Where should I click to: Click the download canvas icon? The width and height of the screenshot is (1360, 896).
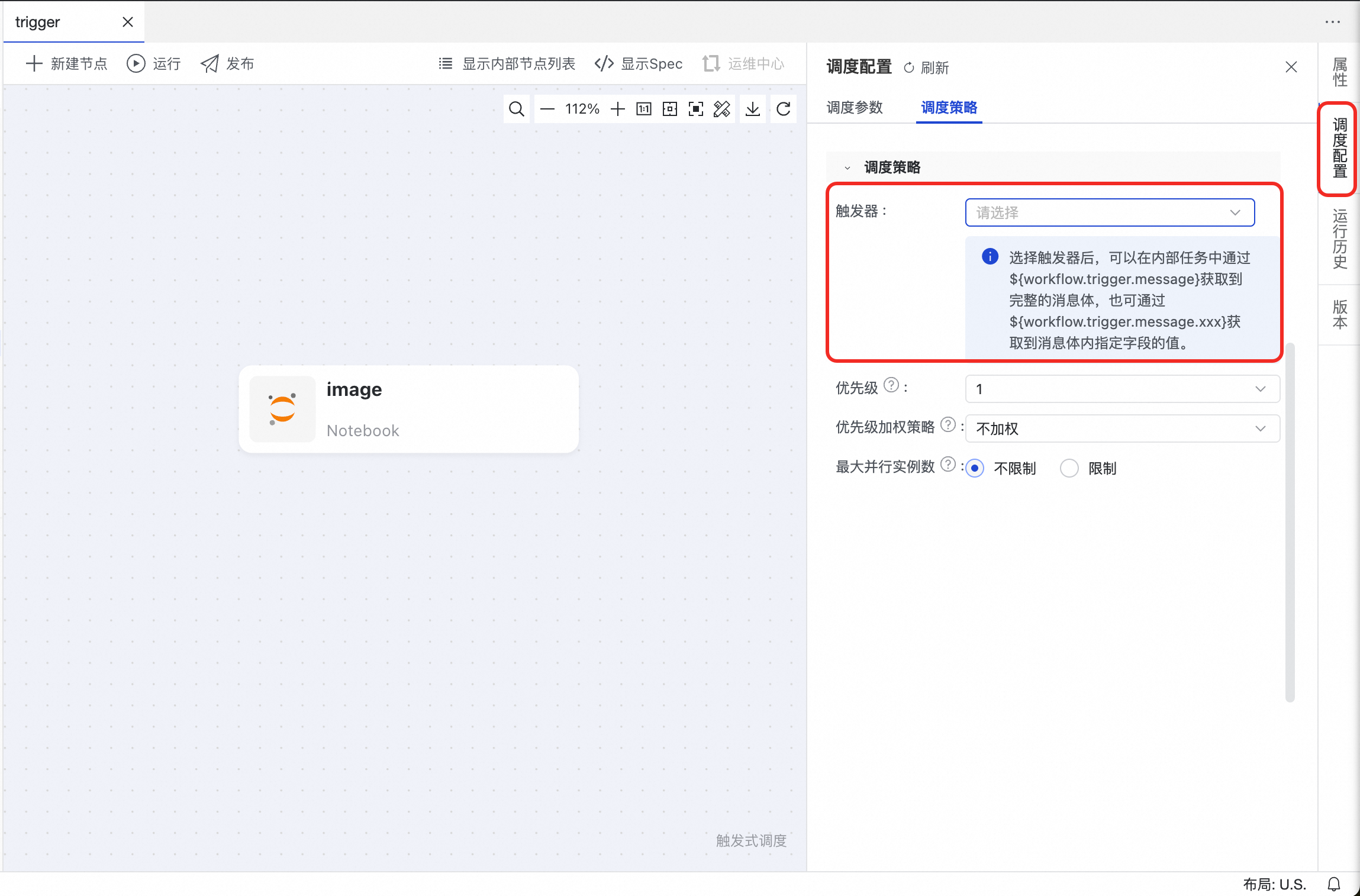pyautogui.click(x=752, y=109)
